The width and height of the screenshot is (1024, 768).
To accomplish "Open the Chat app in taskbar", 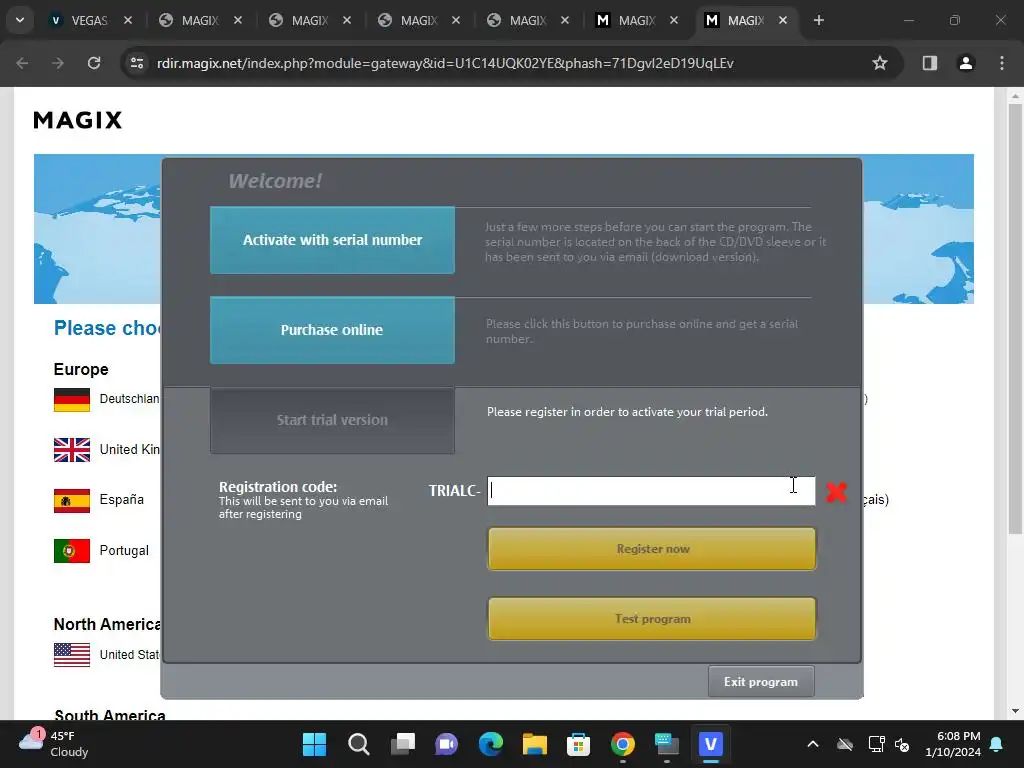I will click(447, 744).
